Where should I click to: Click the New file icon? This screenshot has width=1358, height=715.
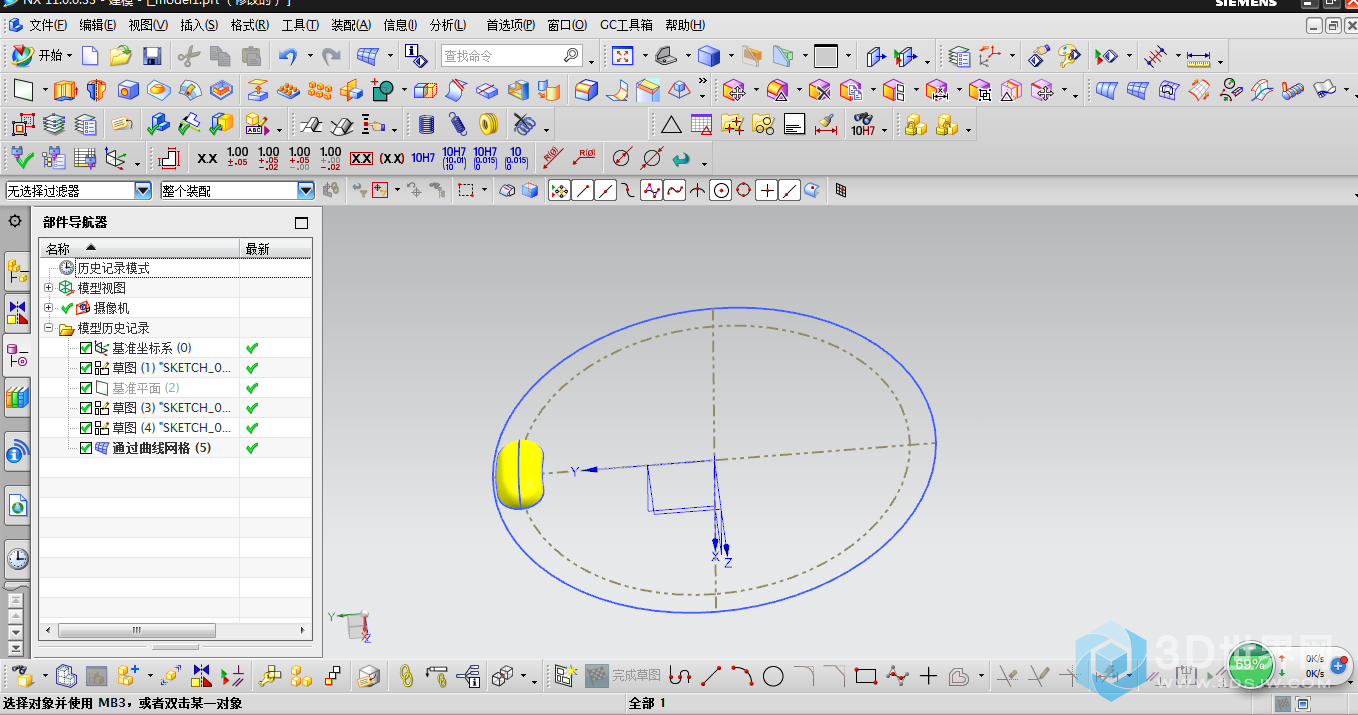(x=90, y=56)
